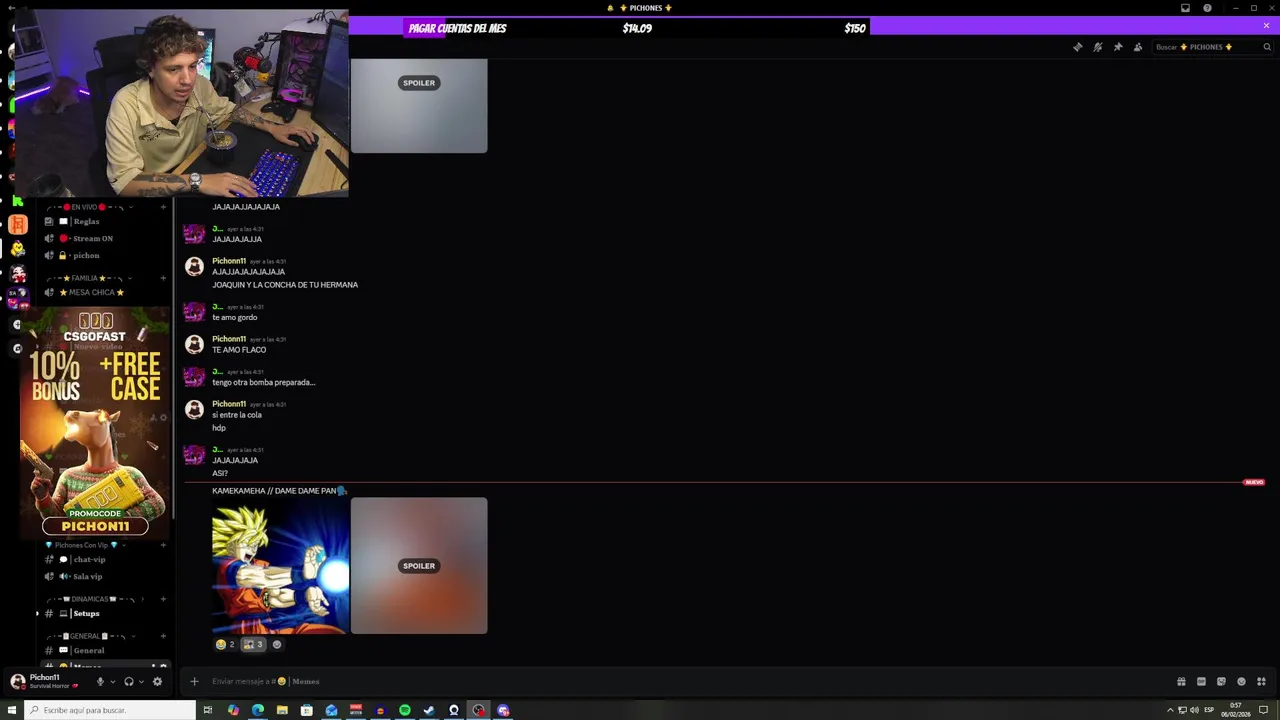Open Discord help question-mark icon
Viewport: 1280px width, 720px height.
click(1207, 8)
